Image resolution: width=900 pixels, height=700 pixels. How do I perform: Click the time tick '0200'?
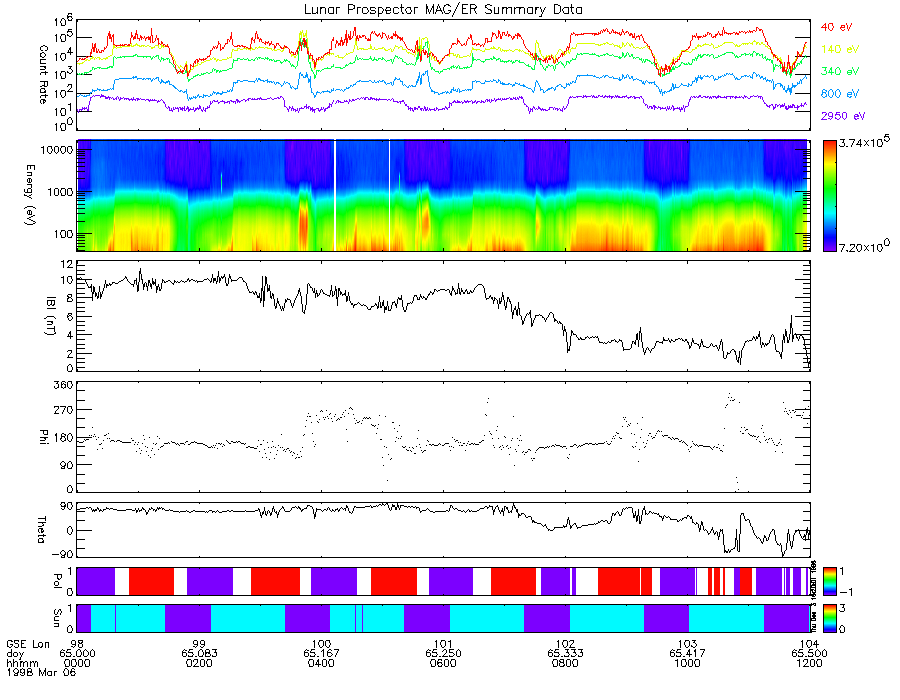tap(199, 663)
